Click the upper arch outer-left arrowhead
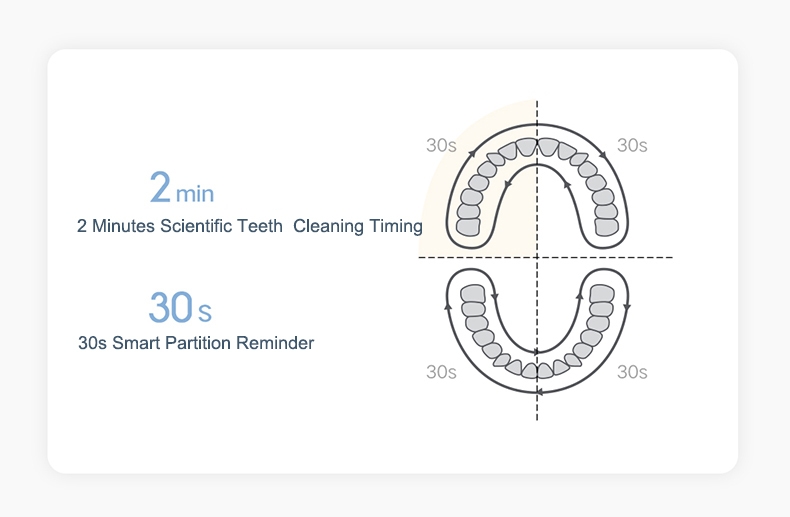 [471, 153]
